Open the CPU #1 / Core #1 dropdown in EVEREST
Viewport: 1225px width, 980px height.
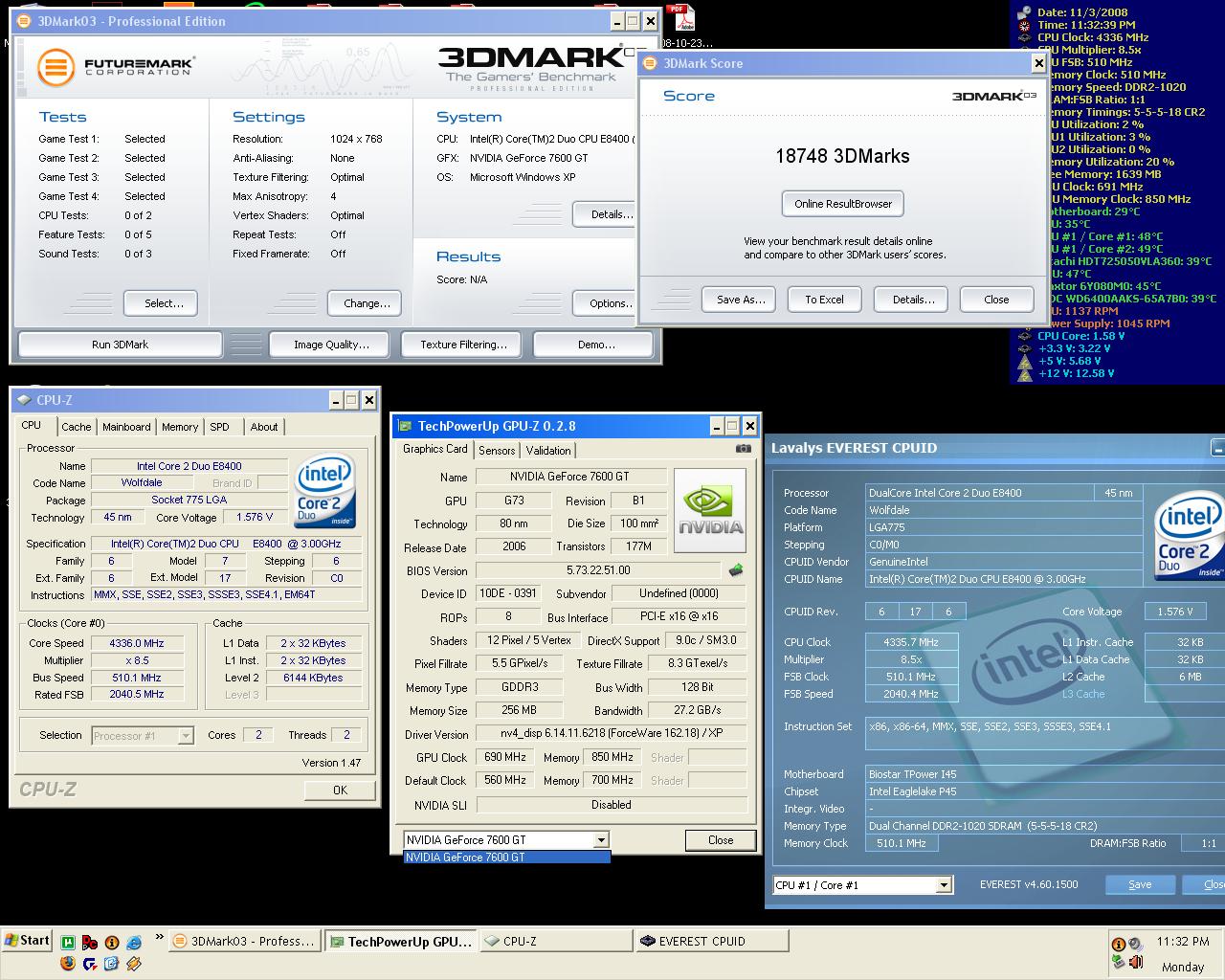(x=944, y=885)
